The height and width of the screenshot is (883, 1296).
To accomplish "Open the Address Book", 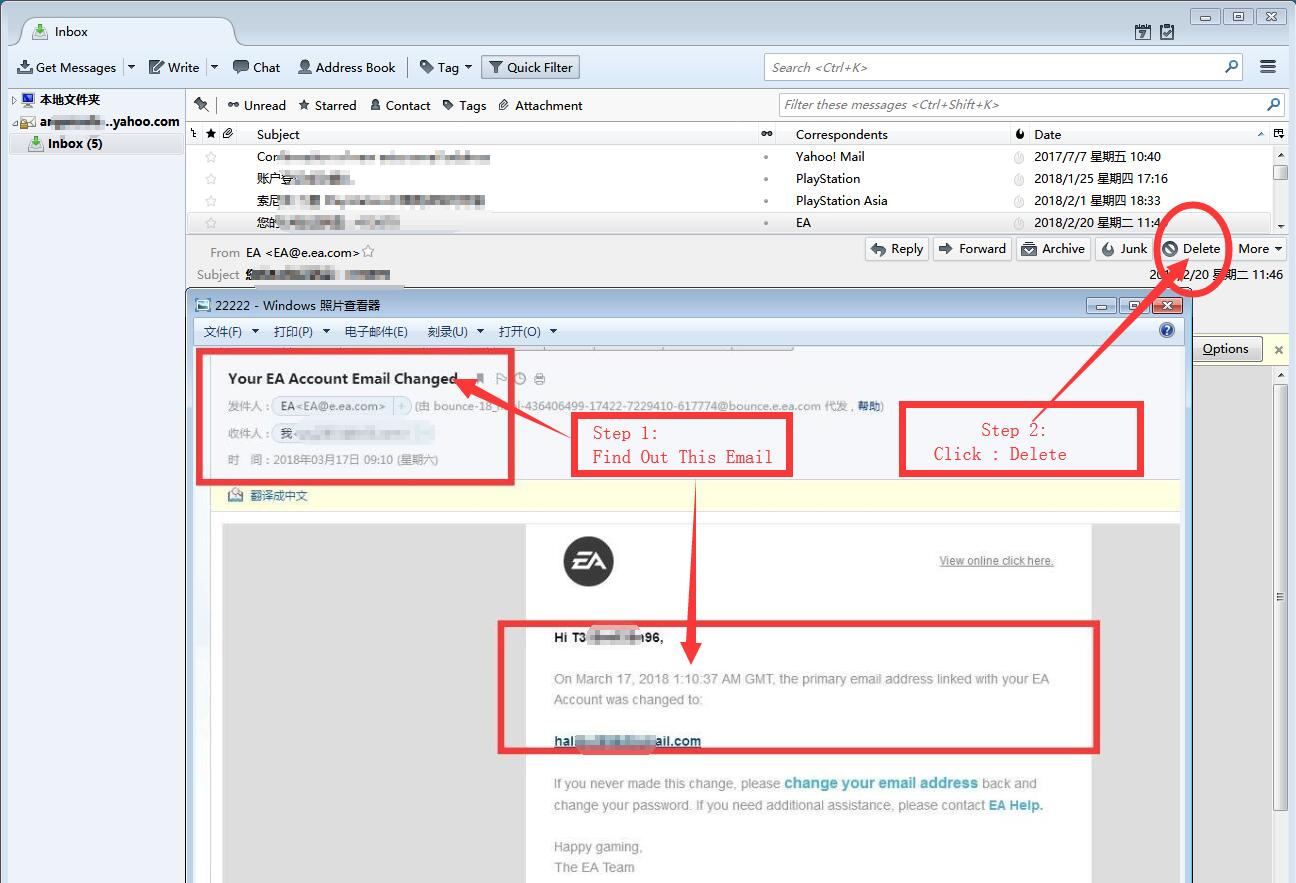I will point(346,67).
